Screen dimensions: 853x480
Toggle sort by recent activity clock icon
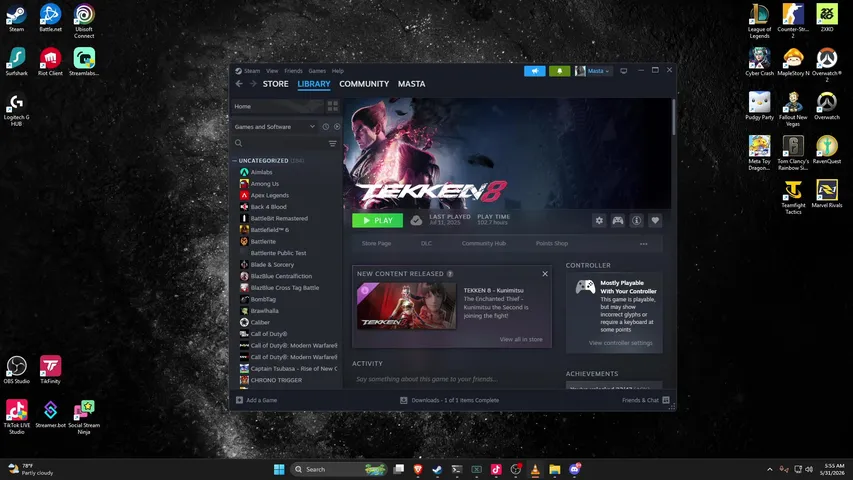pyautogui.click(x=325, y=127)
